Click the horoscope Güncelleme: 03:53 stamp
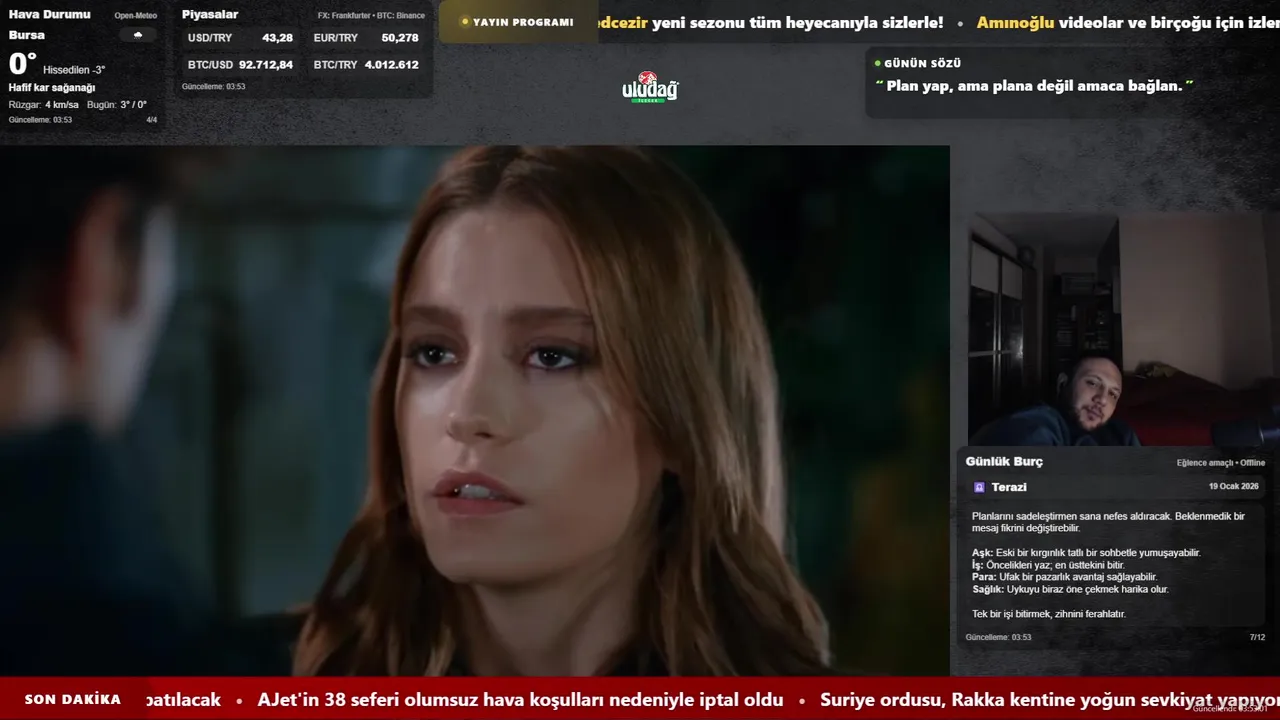Image resolution: width=1280 pixels, height=720 pixels. pos(998,637)
